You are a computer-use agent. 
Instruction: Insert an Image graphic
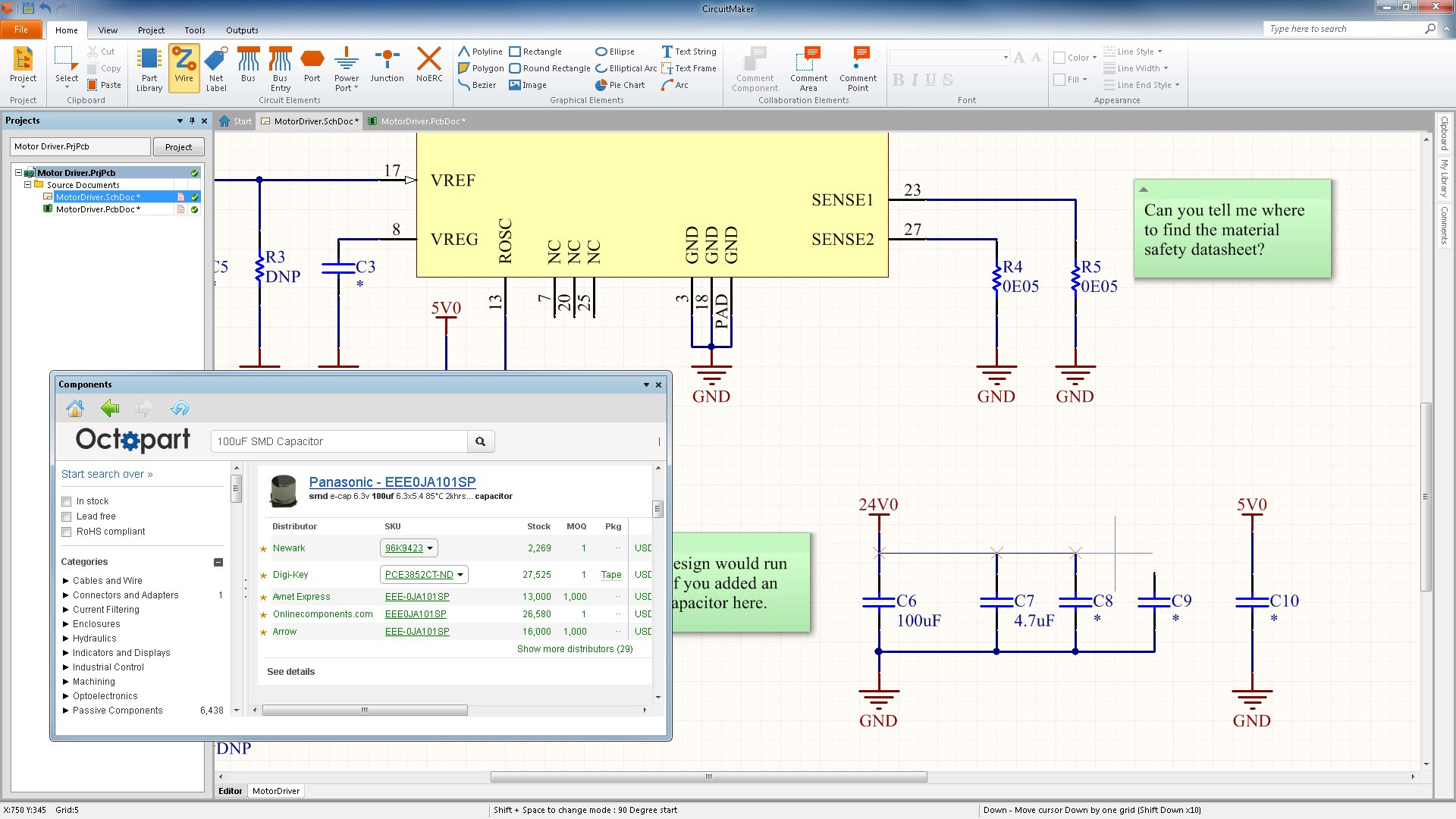coord(528,85)
